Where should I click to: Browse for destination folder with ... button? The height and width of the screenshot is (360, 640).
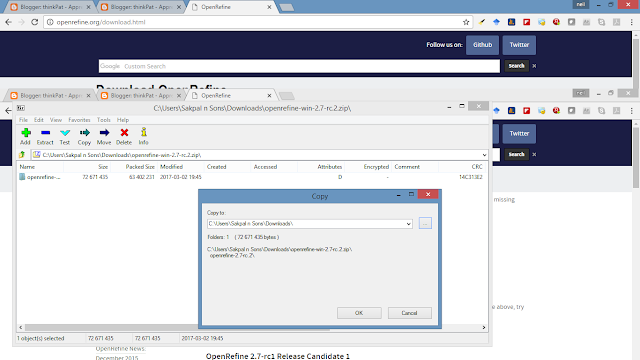click(425, 223)
